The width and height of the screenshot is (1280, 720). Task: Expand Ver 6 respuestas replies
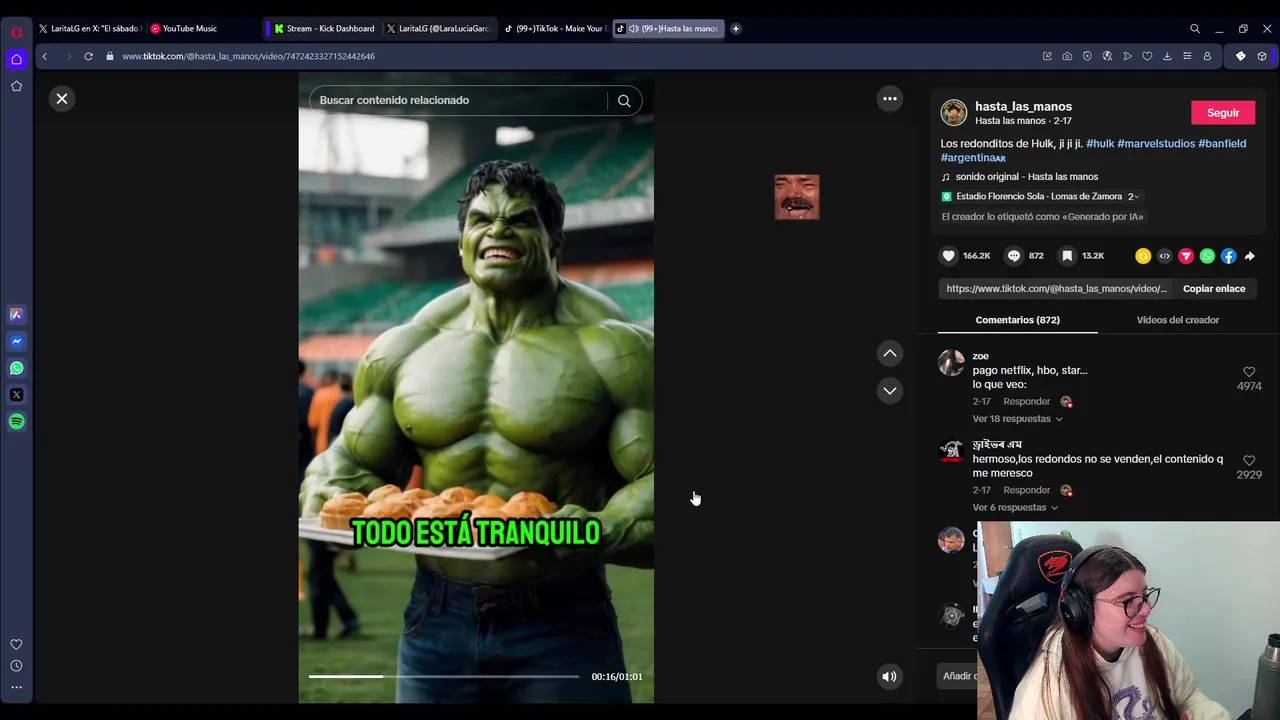pos(1015,508)
